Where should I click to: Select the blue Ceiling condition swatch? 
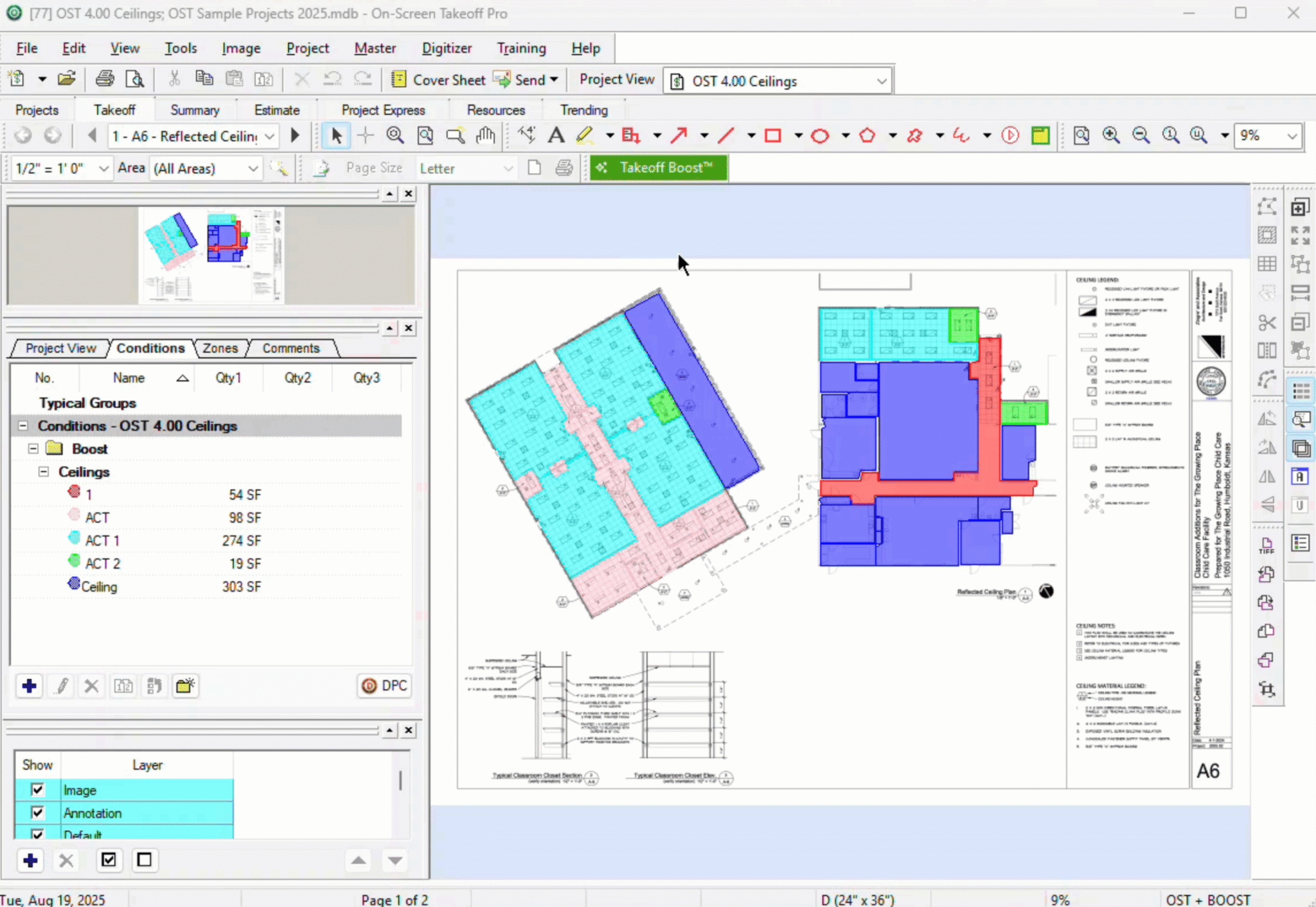click(x=74, y=584)
